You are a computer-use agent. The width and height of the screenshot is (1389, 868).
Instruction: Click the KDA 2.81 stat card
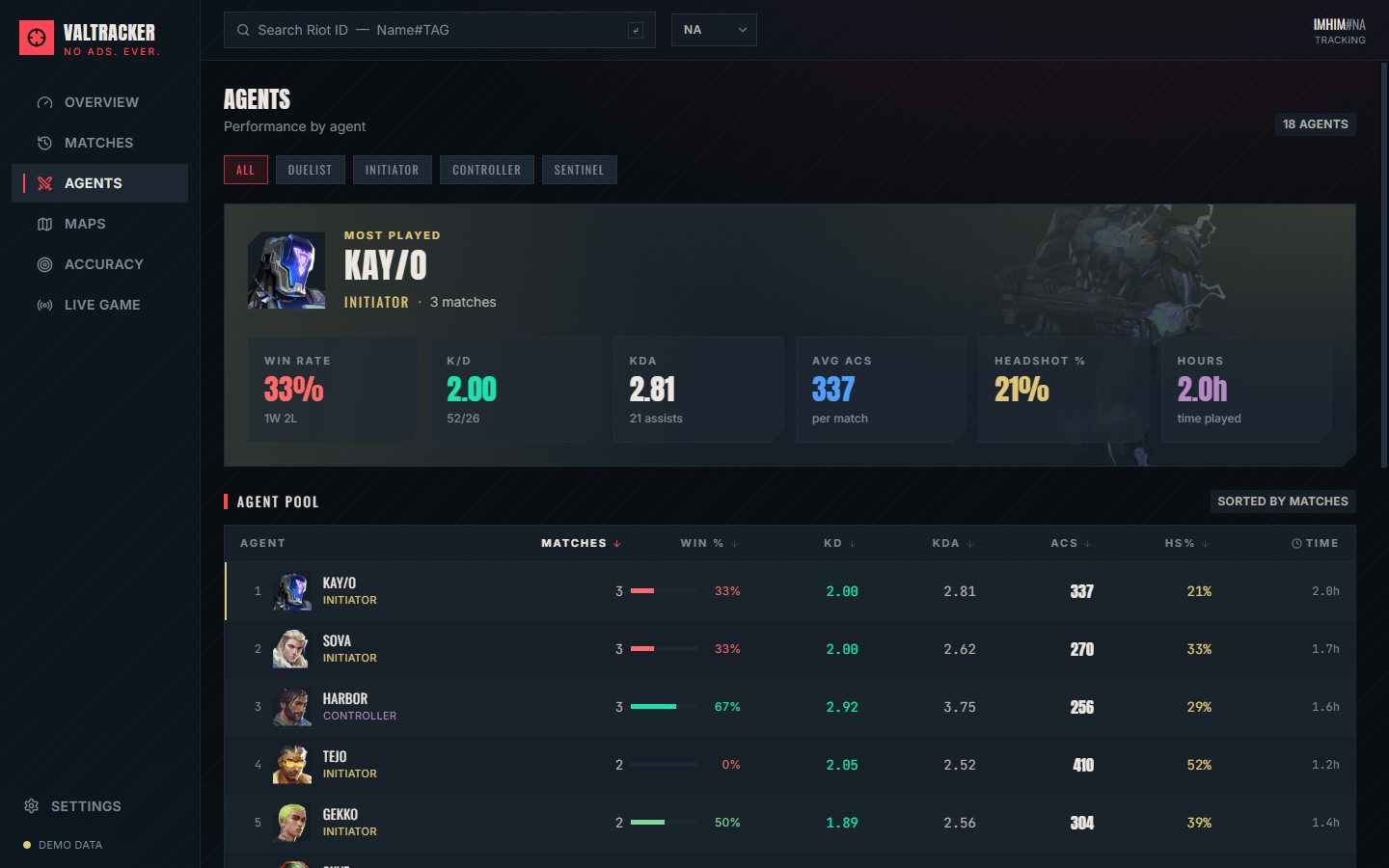tap(698, 390)
